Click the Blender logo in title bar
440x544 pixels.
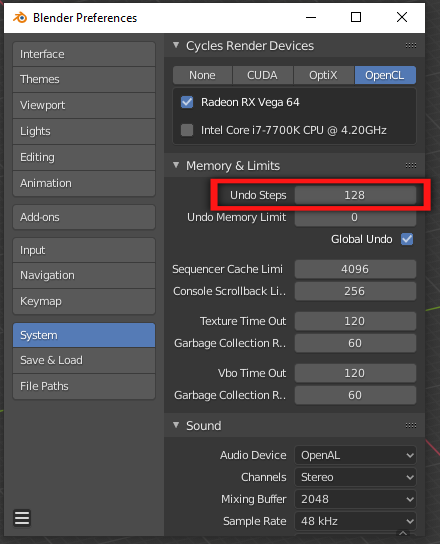tap(20, 17)
